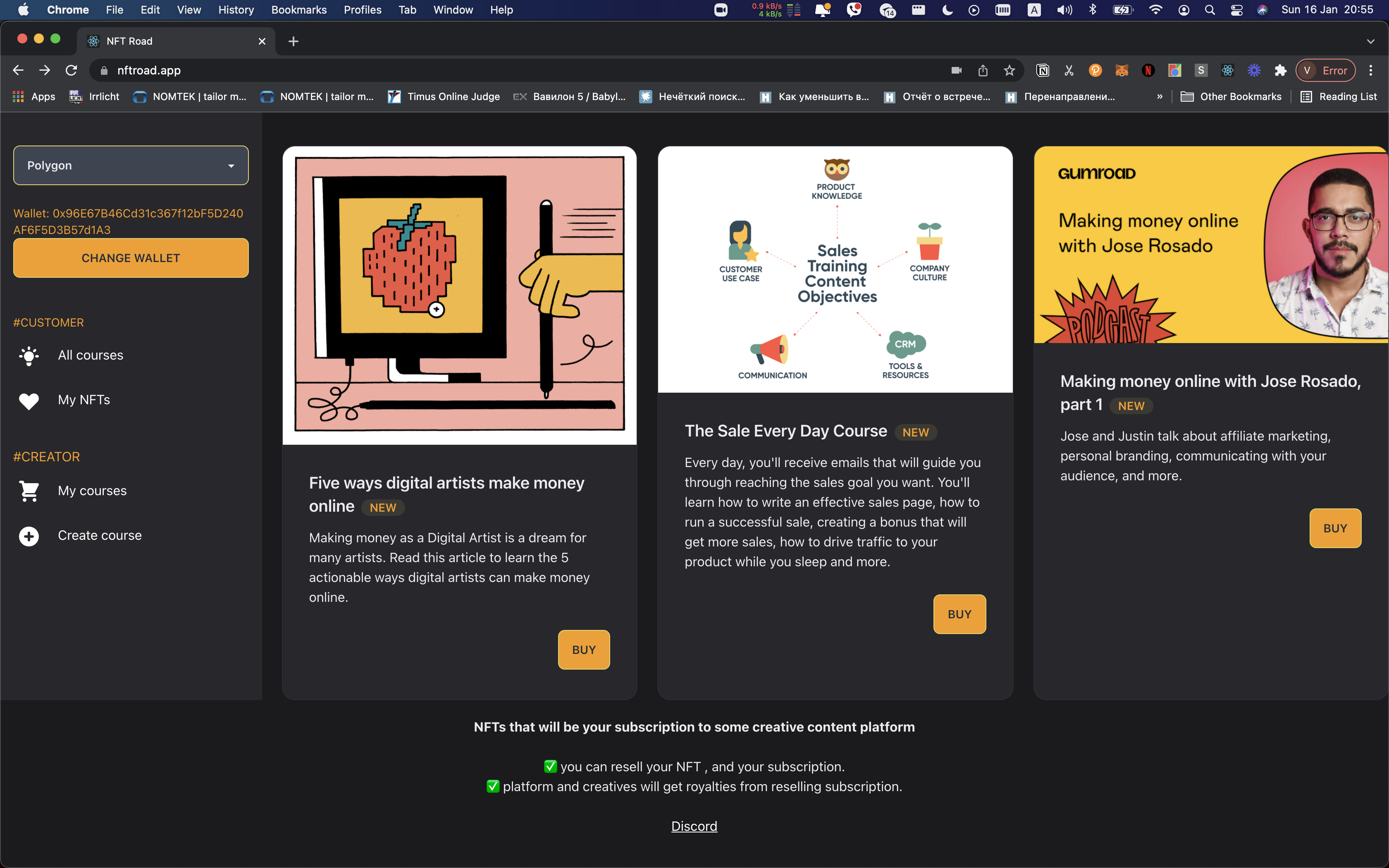Open macOS Control Center toggles
1389x868 pixels.
point(1236,10)
